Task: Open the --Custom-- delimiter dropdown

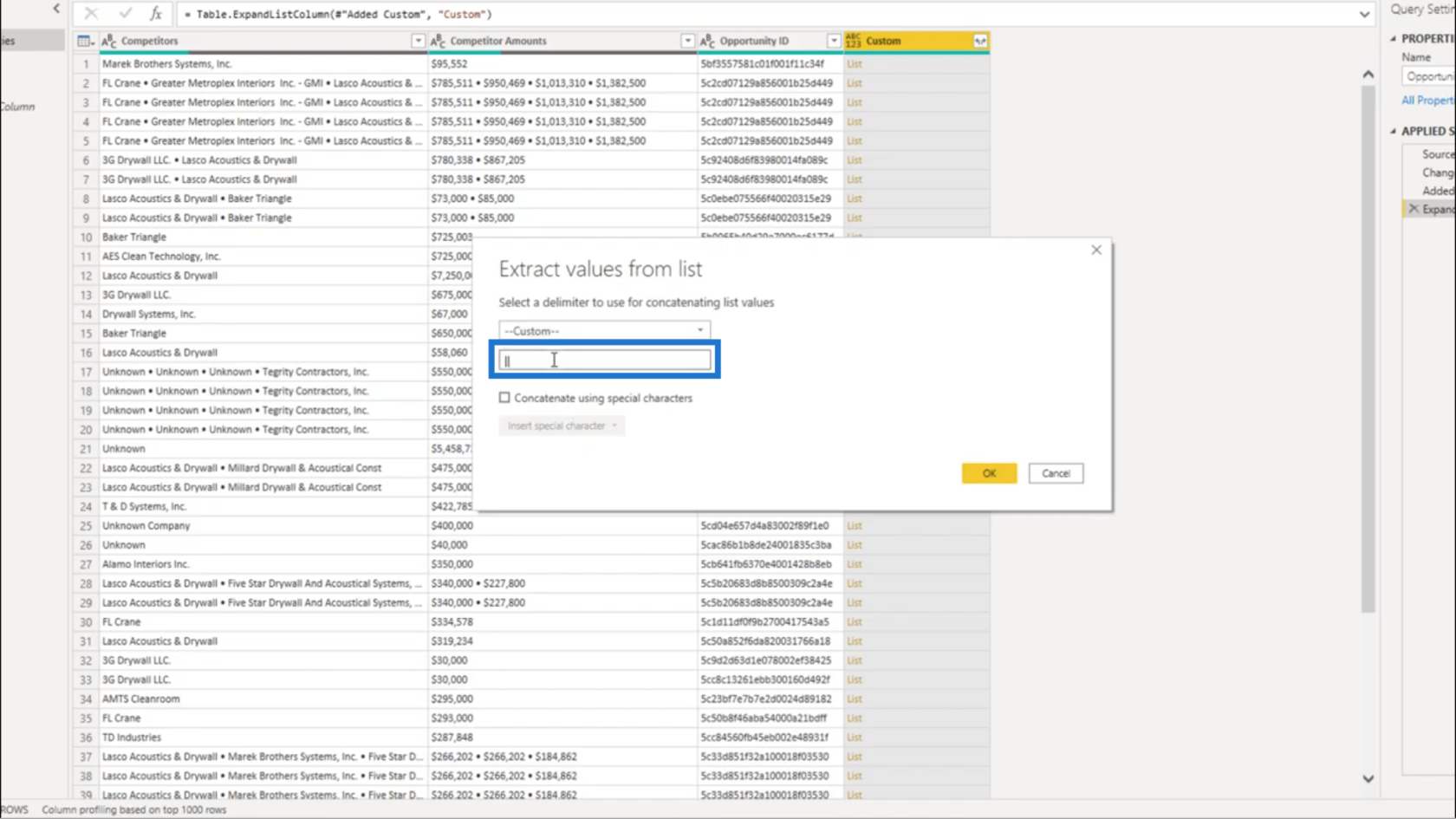Action: pos(604,330)
